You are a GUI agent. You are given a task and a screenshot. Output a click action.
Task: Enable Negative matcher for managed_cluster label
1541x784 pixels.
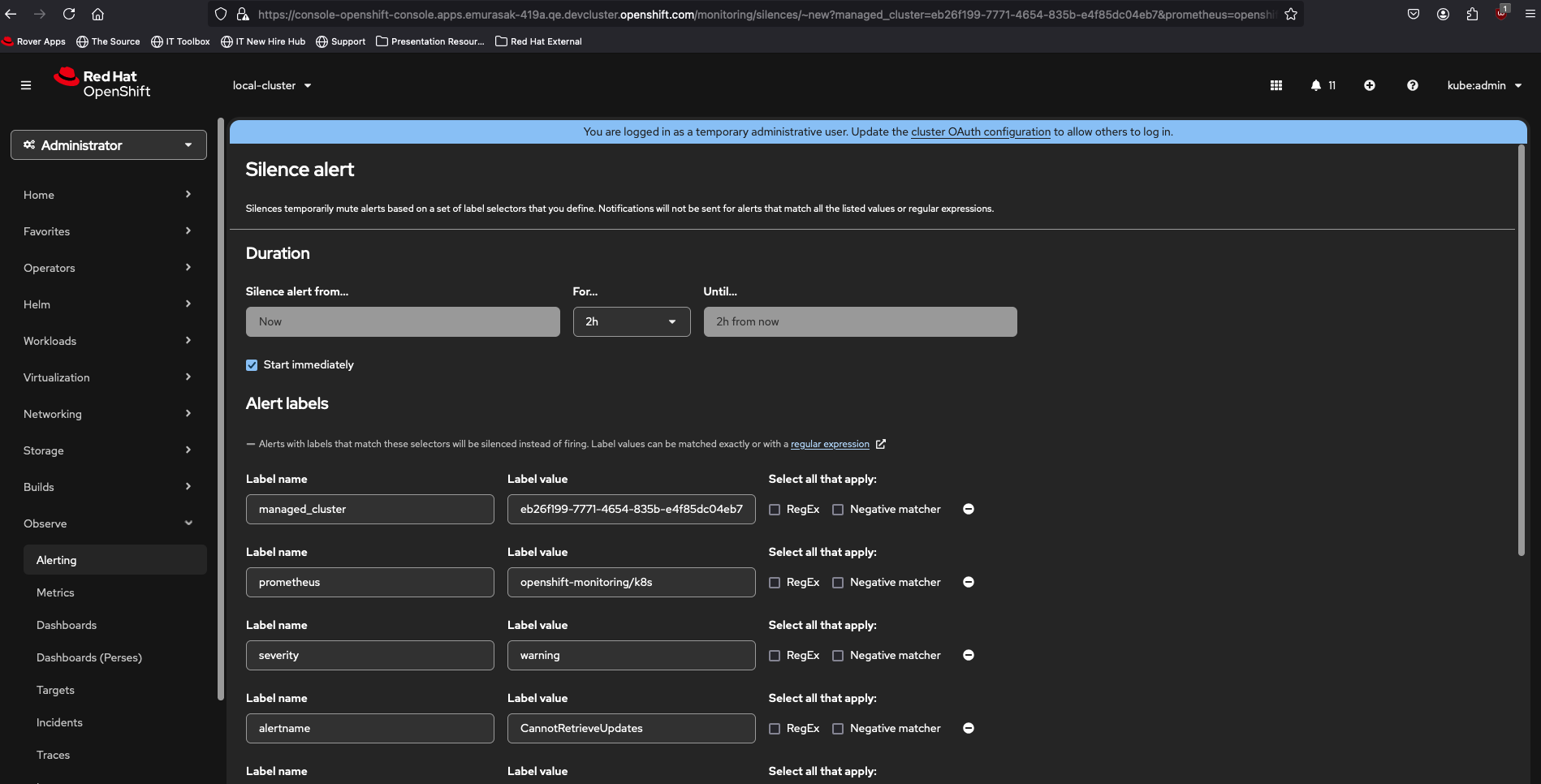[x=838, y=510]
